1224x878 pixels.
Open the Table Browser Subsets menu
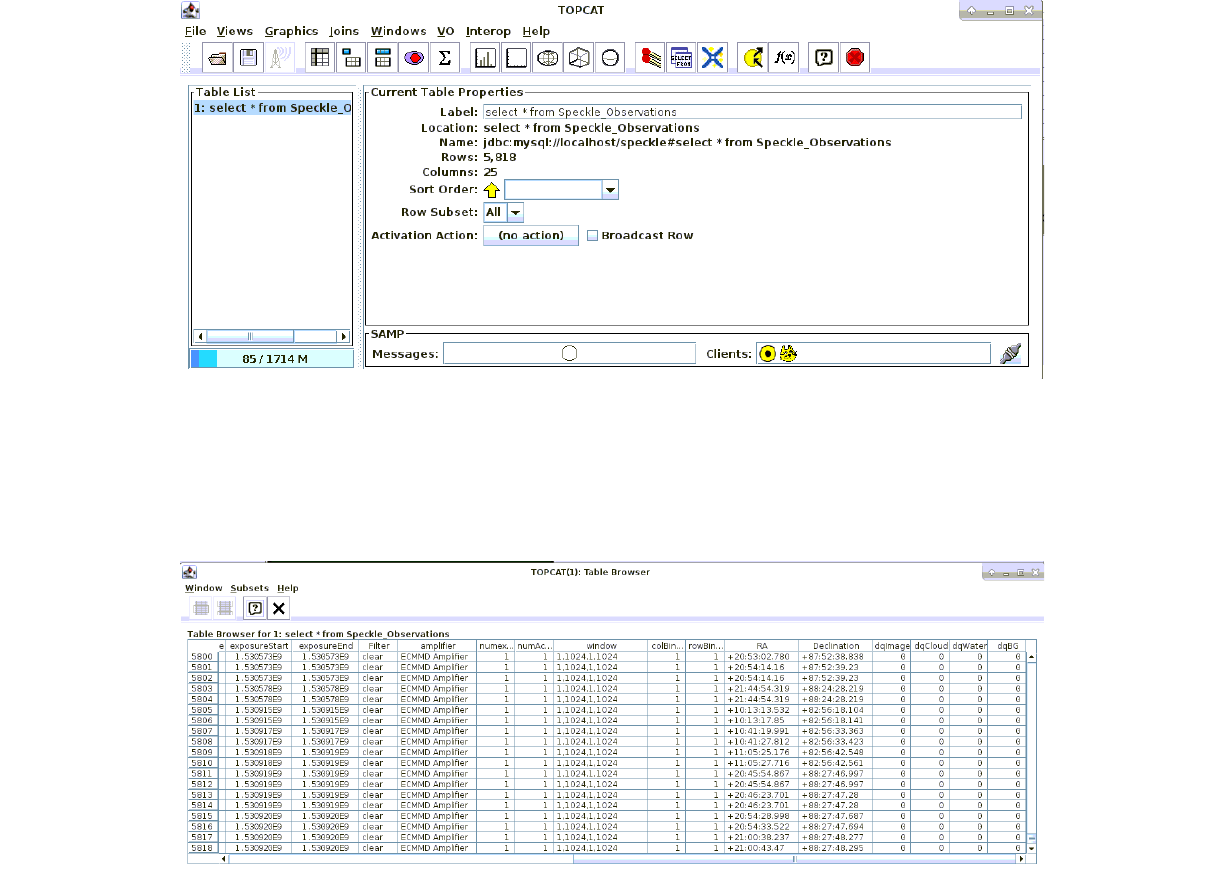click(x=250, y=588)
